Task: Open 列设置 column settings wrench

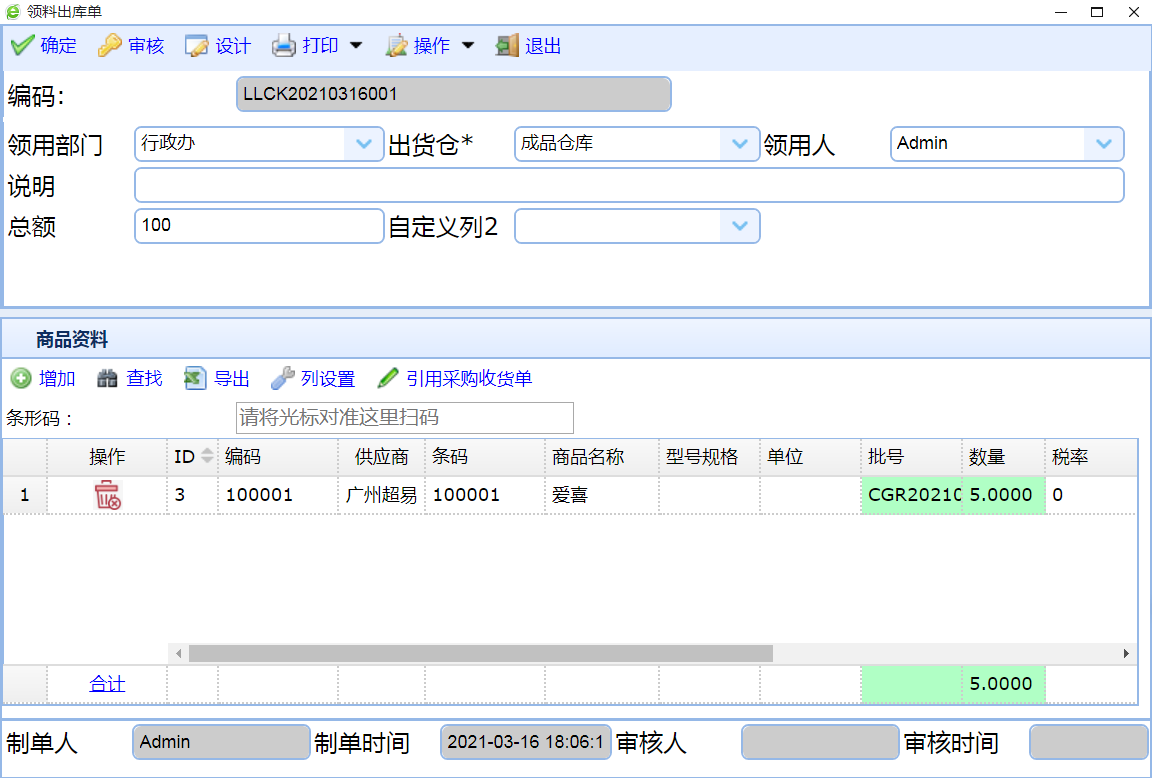Action: 283,379
